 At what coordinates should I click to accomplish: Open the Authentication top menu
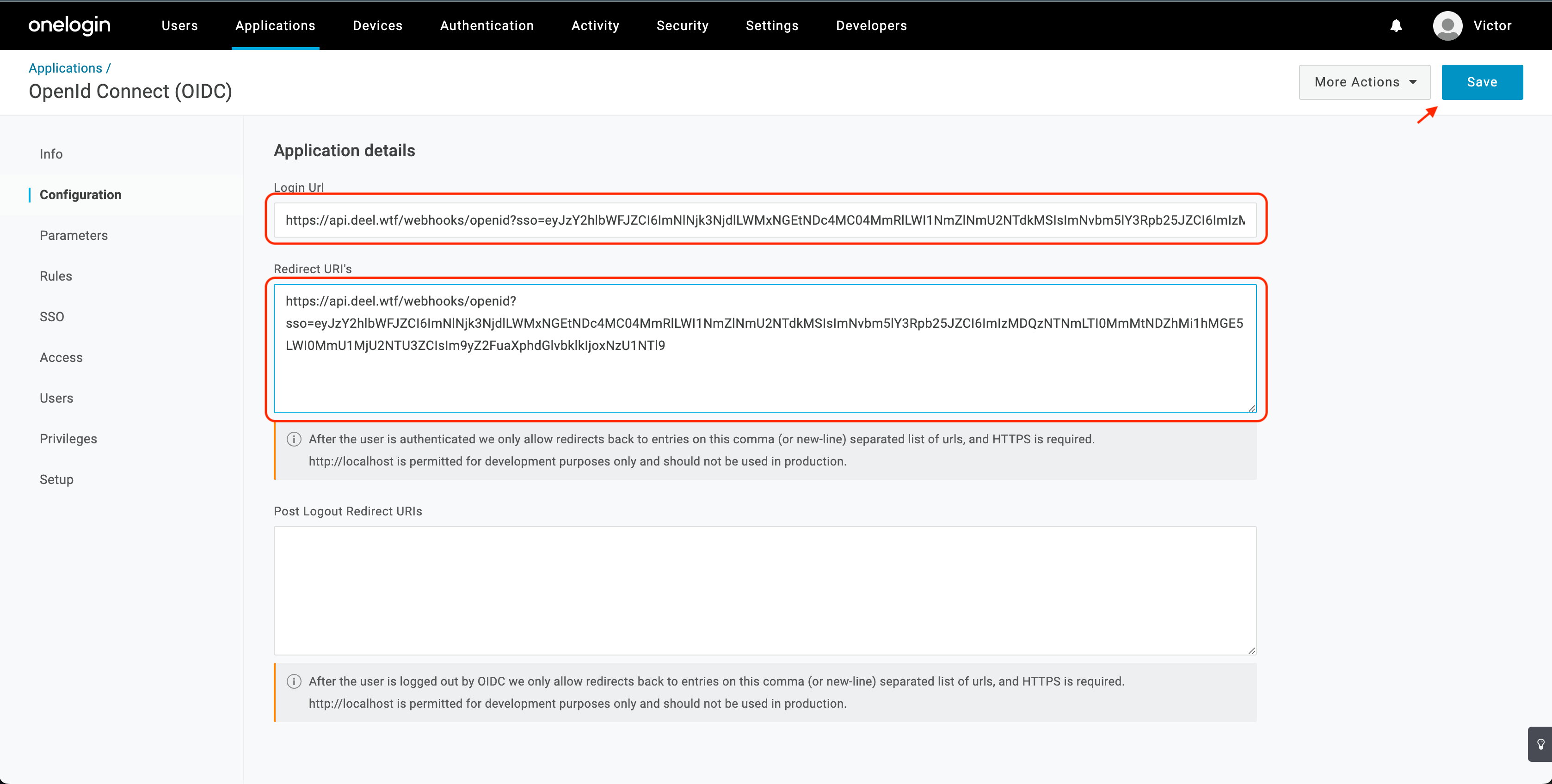(x=487, y=25)
